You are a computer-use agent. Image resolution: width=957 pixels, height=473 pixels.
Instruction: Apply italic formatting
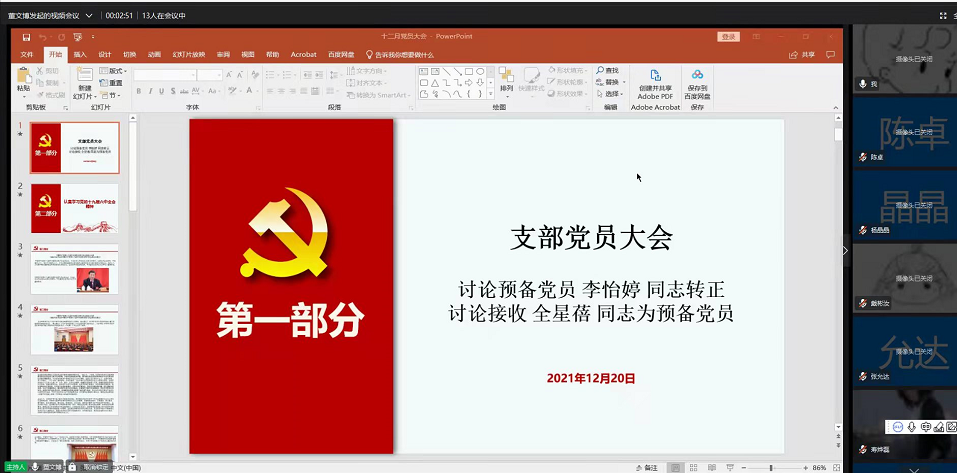coord(151,91)
